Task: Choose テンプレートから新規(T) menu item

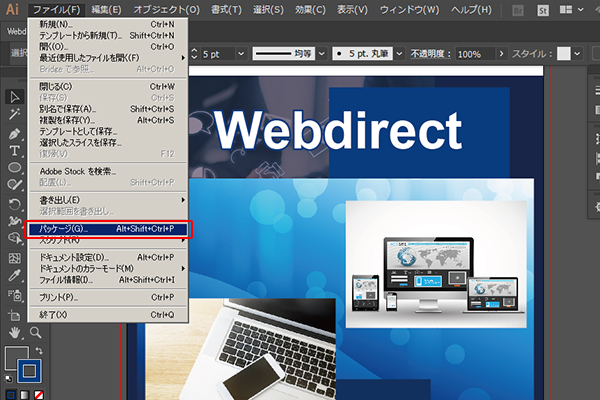Action: (108, 36)
